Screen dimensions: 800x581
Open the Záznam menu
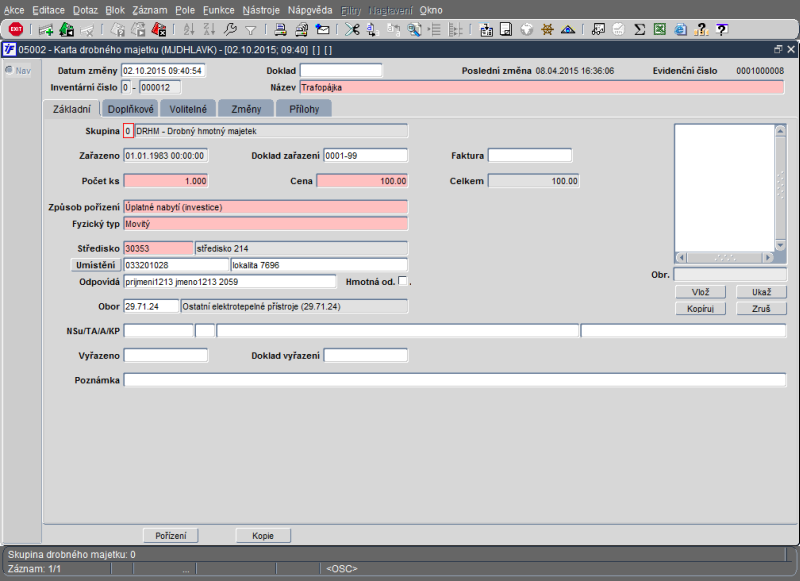click(149, 10)
